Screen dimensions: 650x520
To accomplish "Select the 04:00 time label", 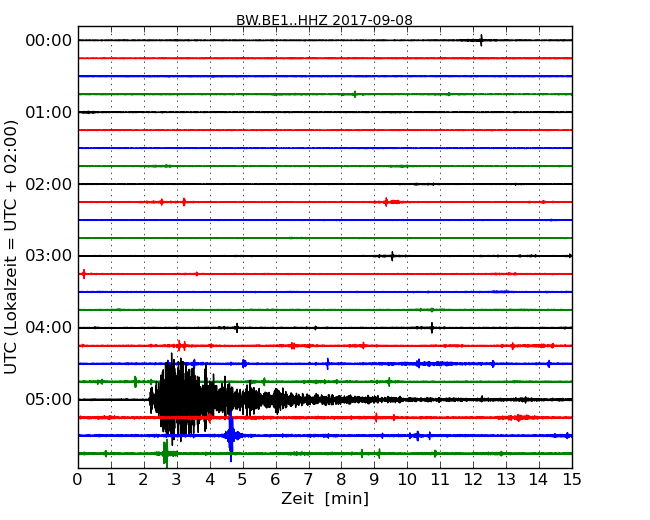I will (49, 328).
